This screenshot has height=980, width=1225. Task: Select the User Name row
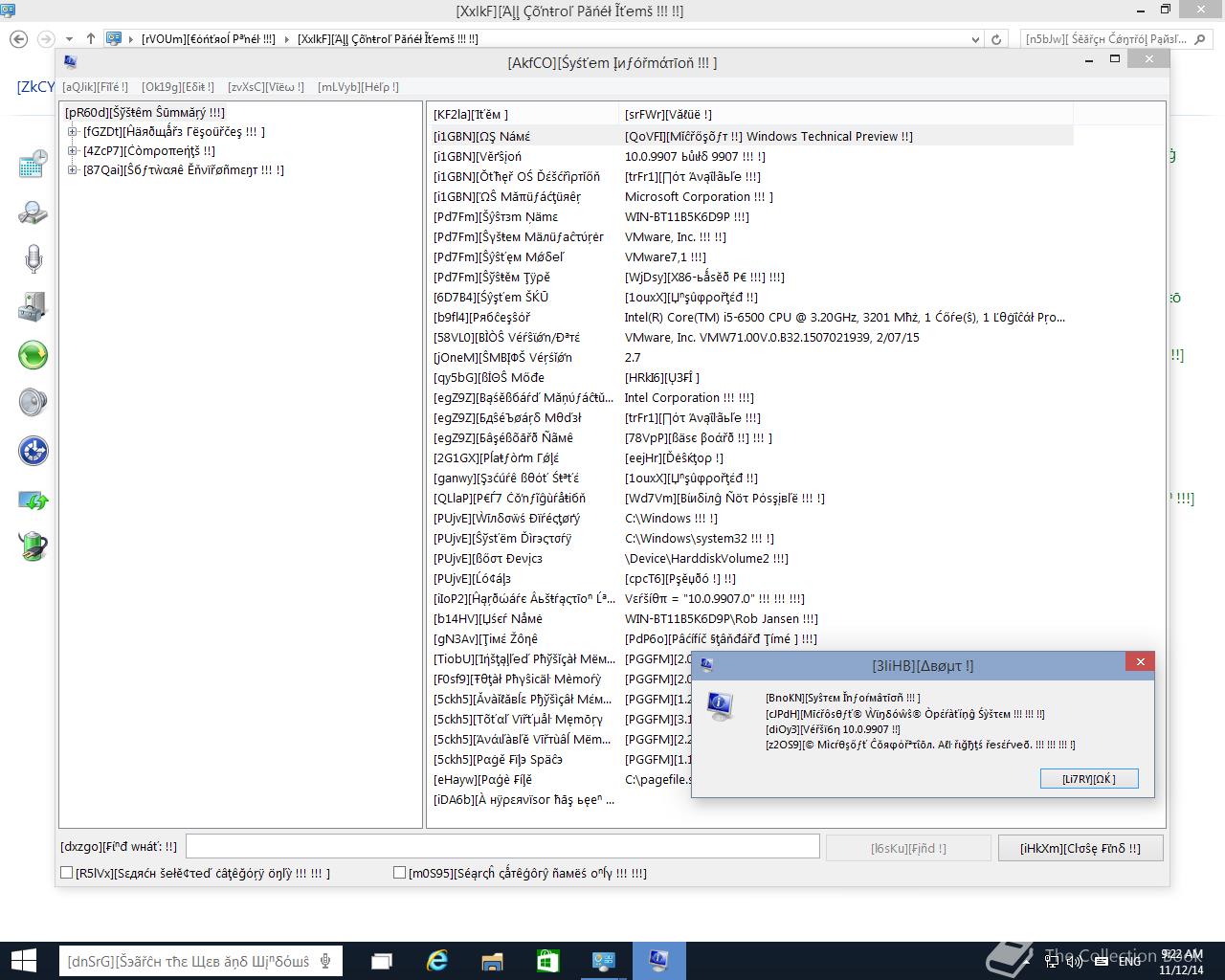[x=750, y=619]
